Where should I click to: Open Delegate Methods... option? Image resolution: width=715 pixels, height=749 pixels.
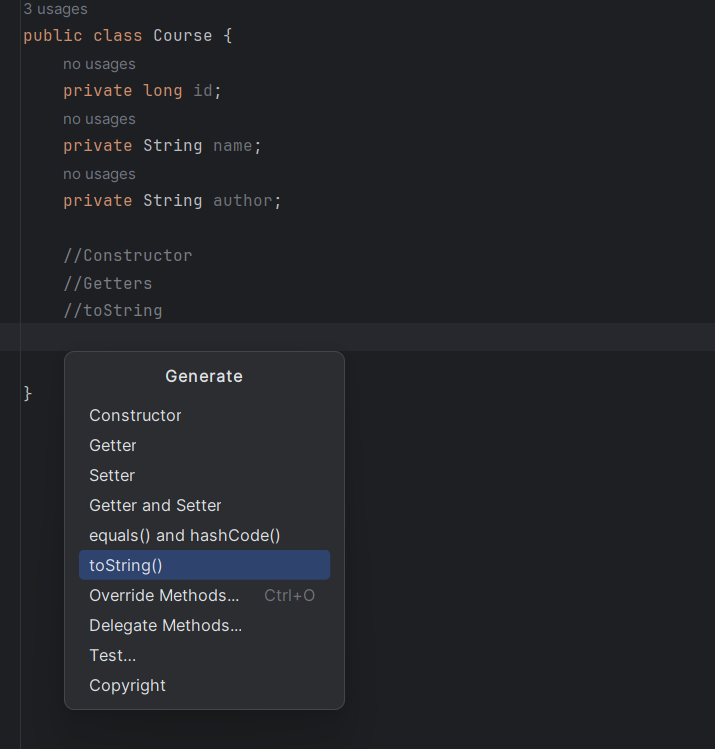pyautogui.click(x=204, y=626)
